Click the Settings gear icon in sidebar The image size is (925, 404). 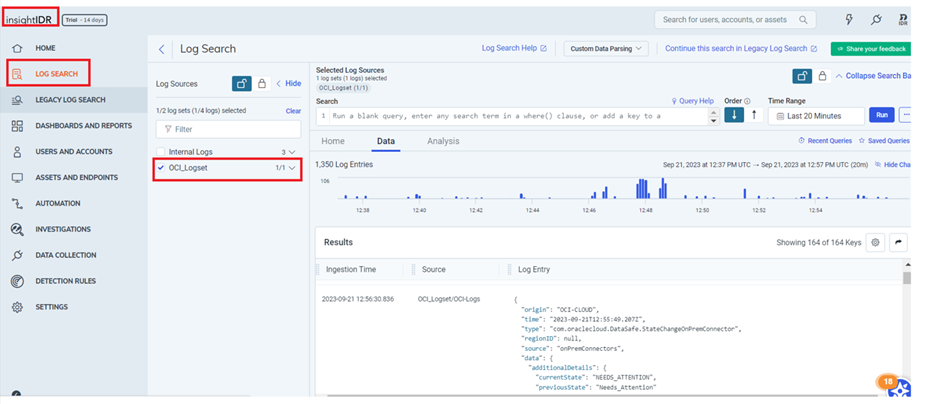(17, 307)
